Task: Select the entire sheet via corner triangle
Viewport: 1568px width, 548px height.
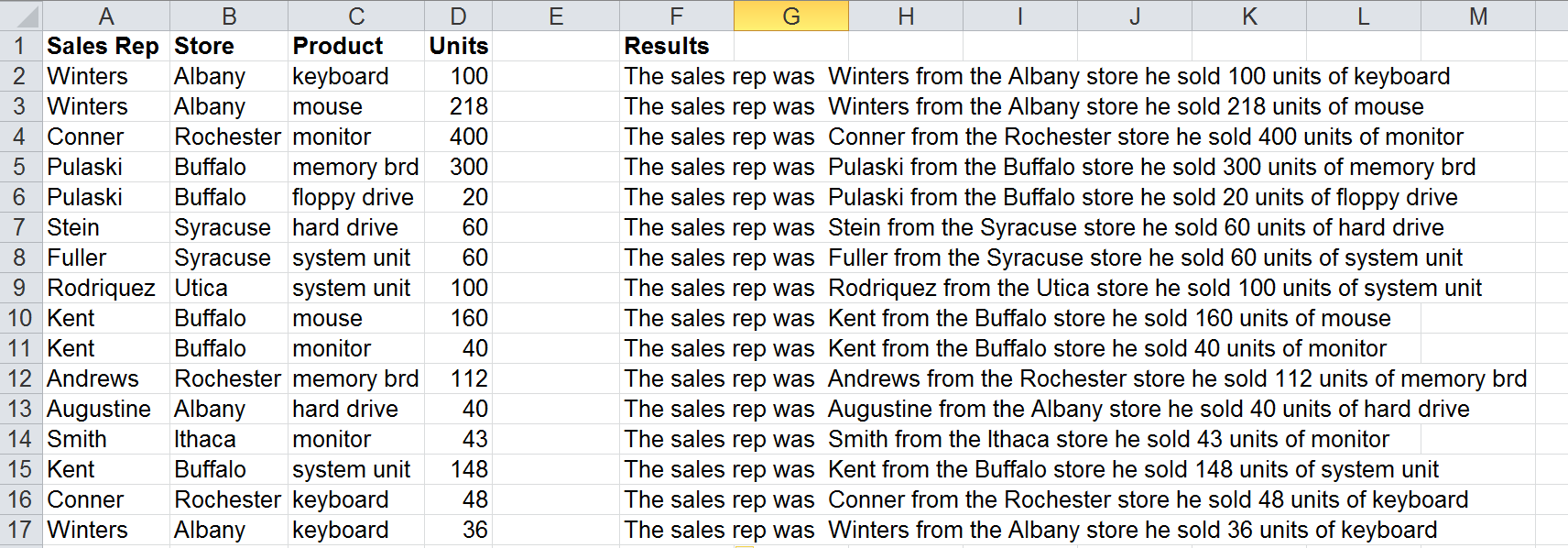Action: click(x=20, y=16)
